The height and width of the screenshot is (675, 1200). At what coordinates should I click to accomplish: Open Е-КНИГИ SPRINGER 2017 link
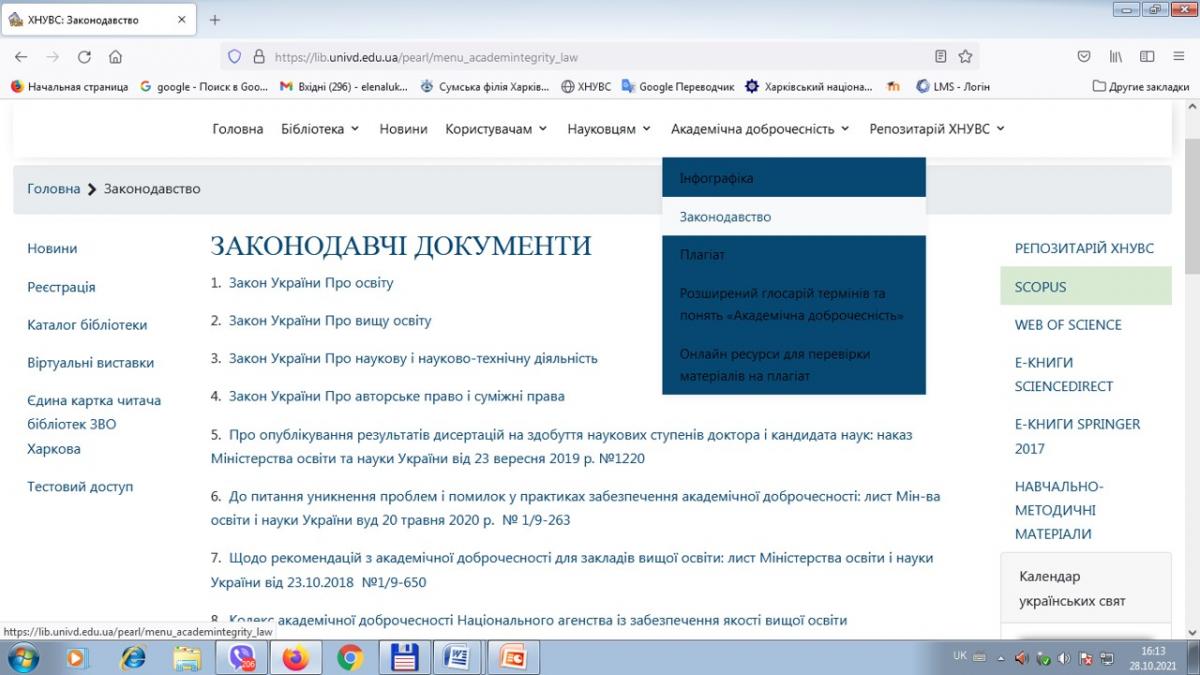[x=1077, y=436]
